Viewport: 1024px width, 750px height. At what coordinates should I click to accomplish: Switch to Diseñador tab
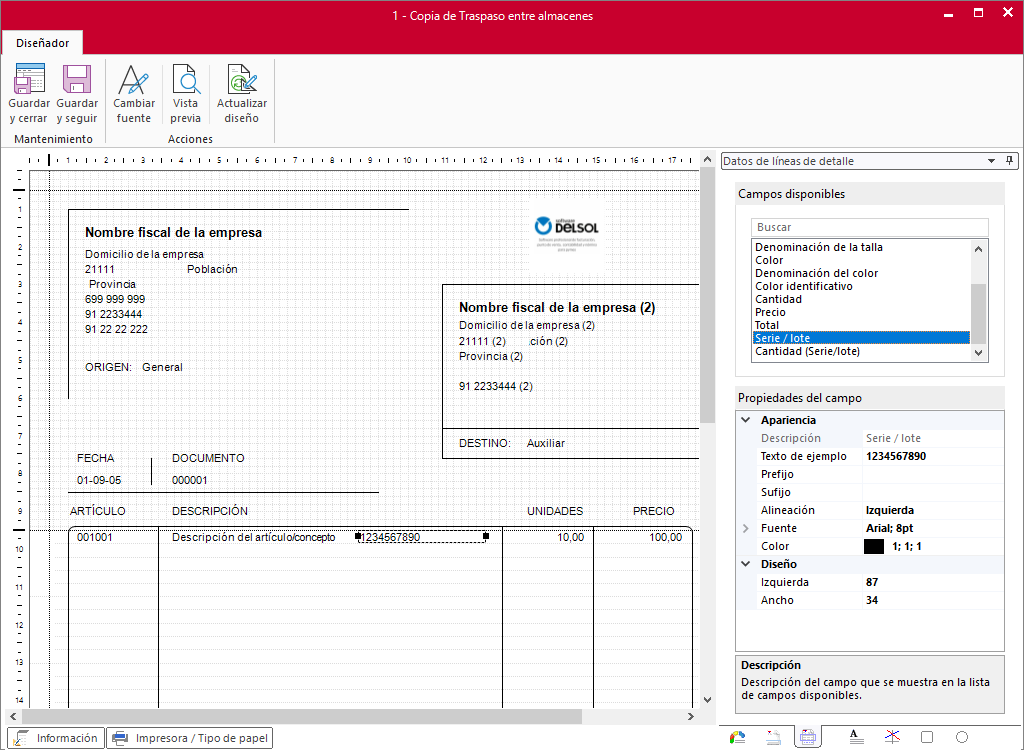(x=42, y=43)
